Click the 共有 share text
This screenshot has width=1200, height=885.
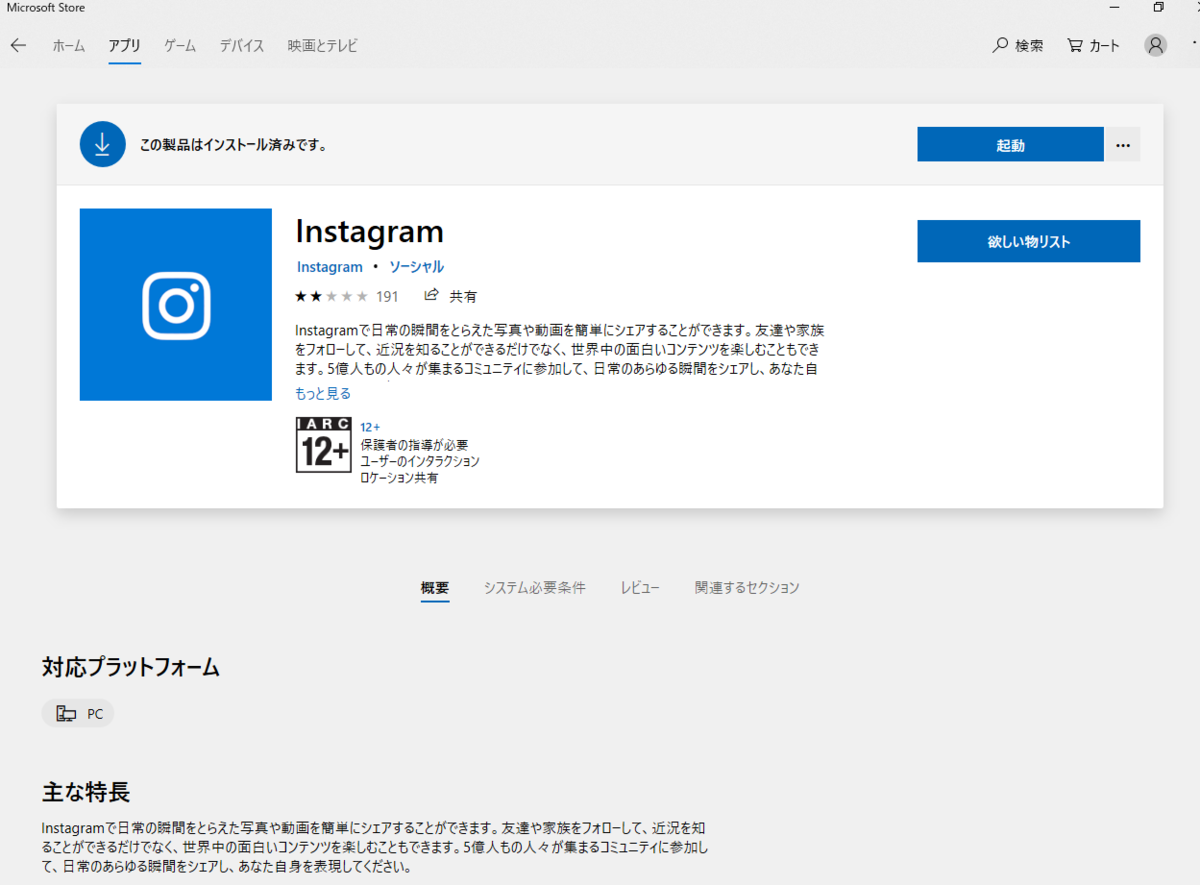point(463,296)
